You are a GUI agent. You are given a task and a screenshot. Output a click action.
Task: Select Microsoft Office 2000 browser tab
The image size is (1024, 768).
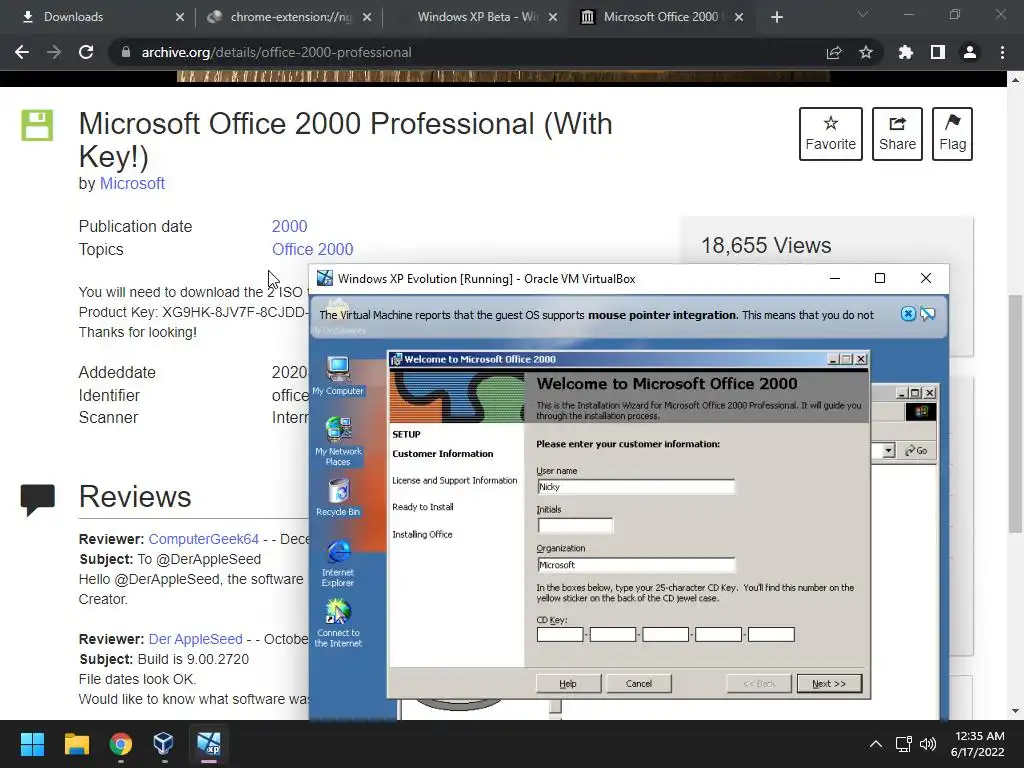[x=660, y=17]
